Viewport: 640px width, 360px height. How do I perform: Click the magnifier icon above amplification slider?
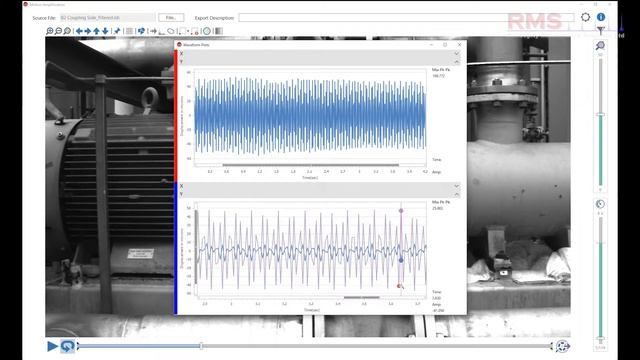coord(600,46)
